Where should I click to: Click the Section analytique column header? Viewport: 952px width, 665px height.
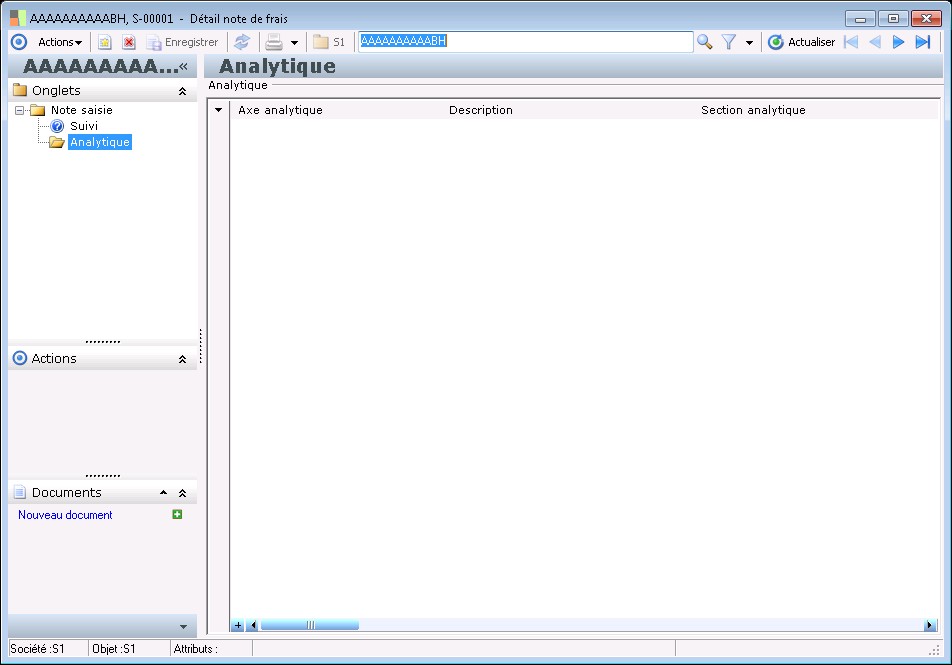point(753,110)
